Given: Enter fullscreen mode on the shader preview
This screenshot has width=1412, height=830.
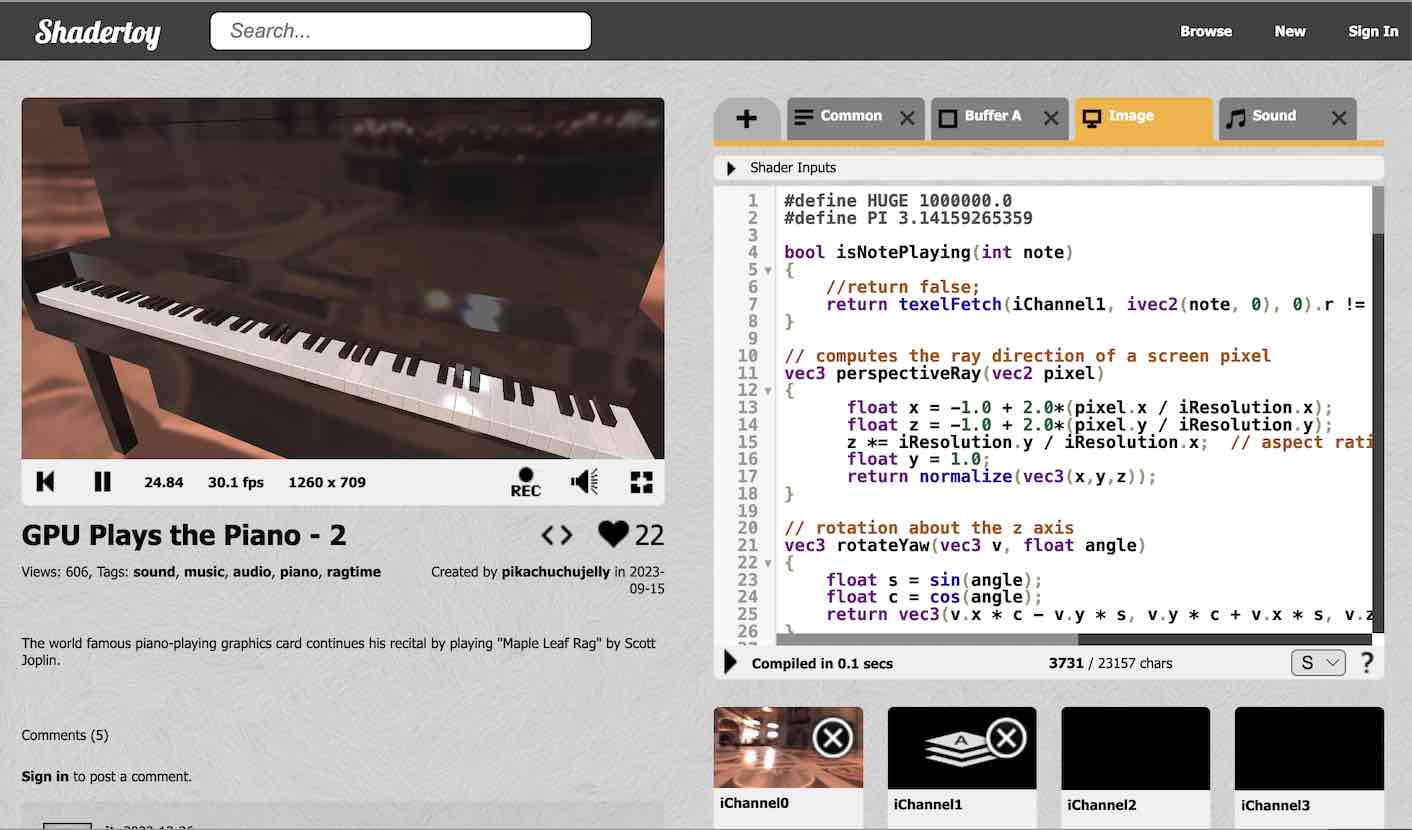Looking at the screenshot, I should coord(641,481).
